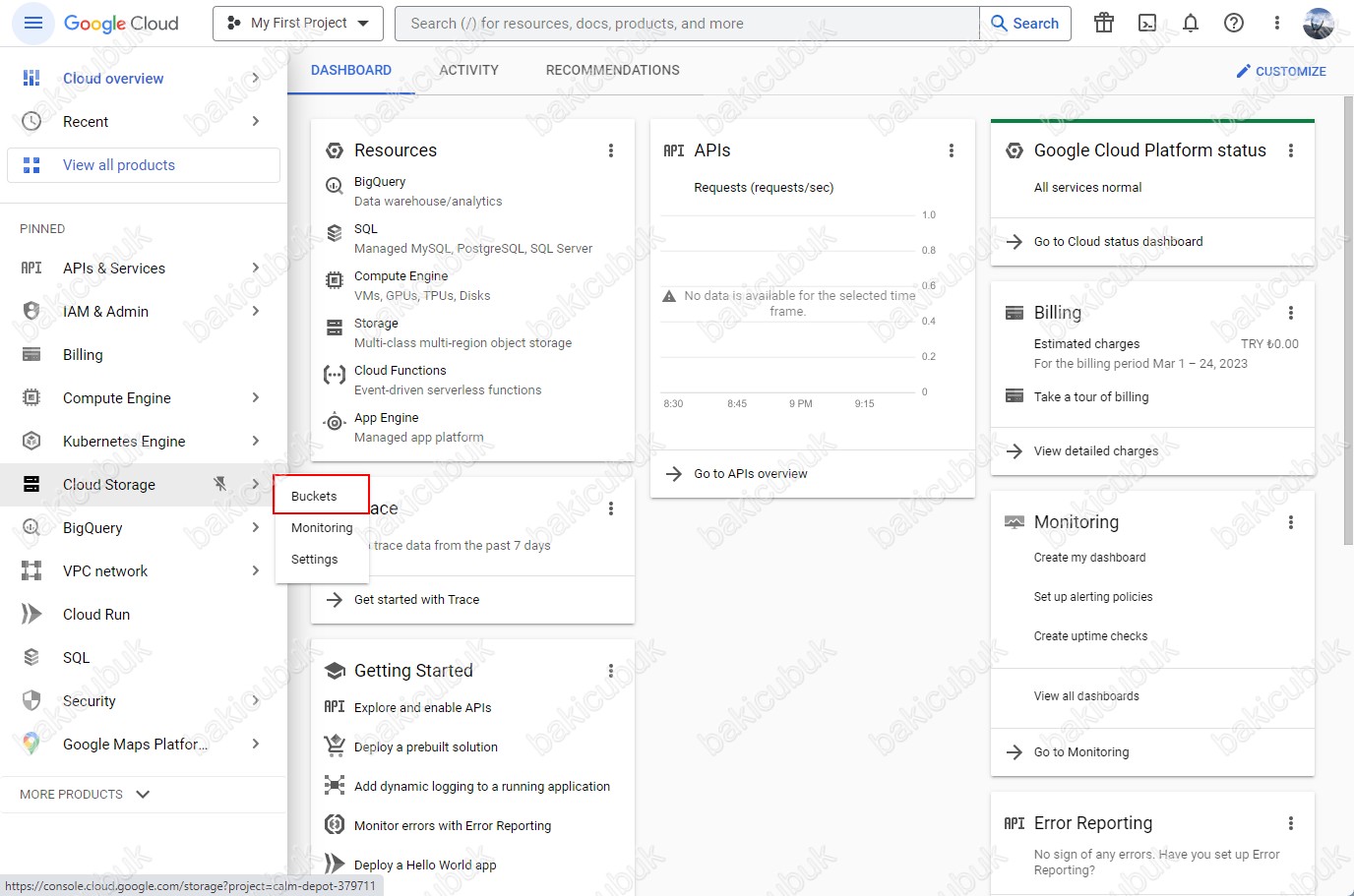Expand Cloud overview submenu arrow

pyautogui.click(x=255, y=78)
